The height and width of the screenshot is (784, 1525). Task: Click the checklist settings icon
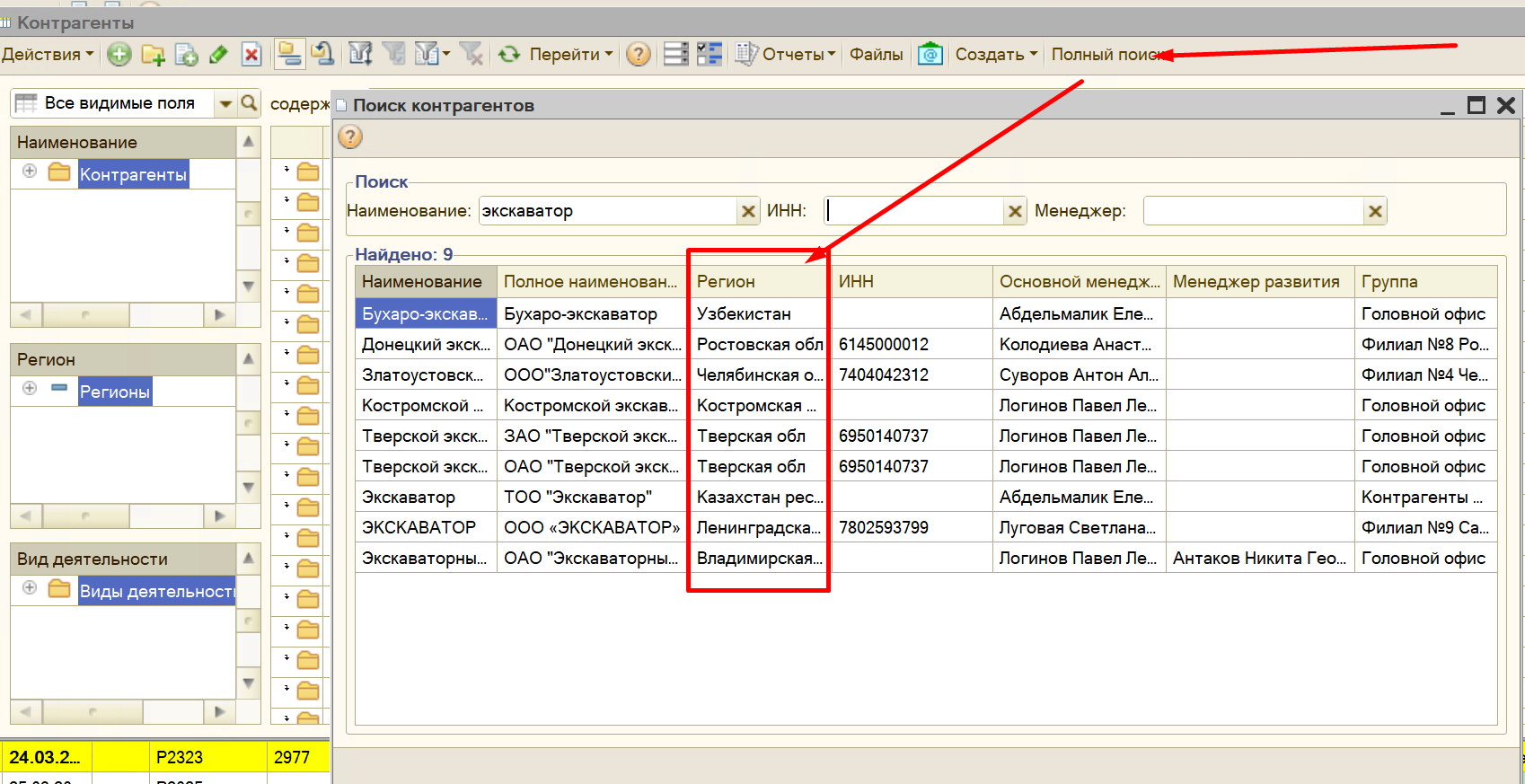pyautogui.click(x=710, y=54)
